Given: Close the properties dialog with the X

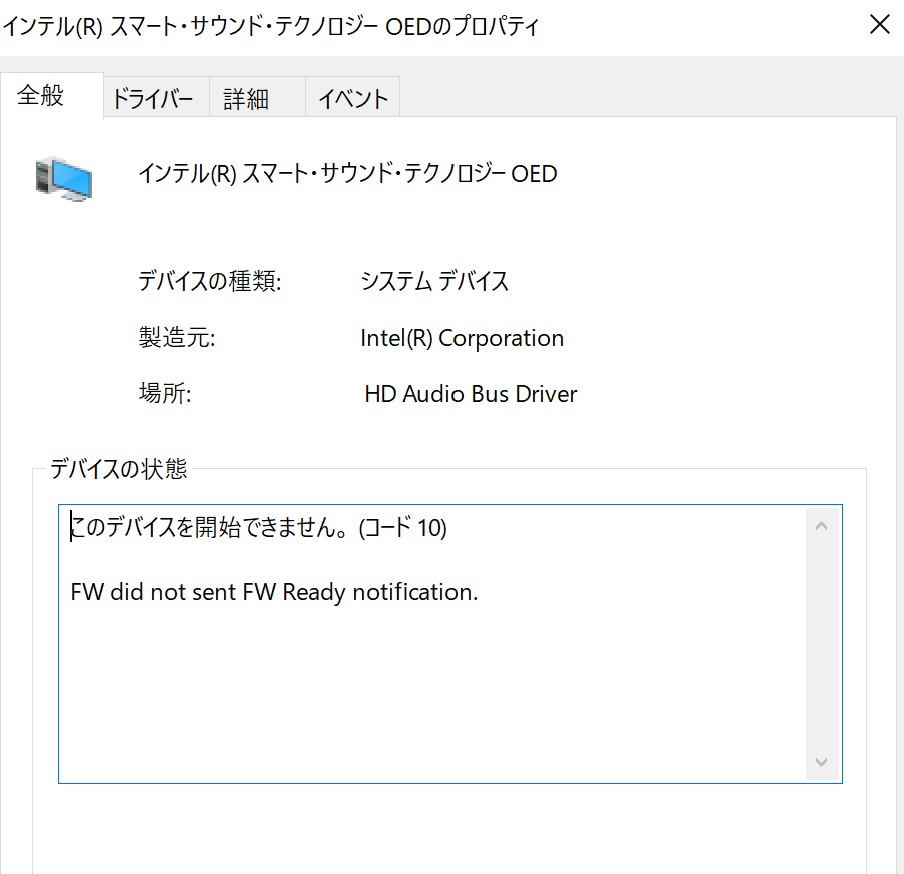Looking at the screenshot, I should (x=879, y=24).
